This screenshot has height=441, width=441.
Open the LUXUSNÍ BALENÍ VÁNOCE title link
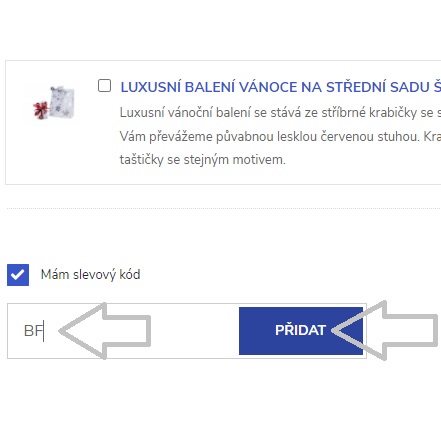pos(280,87)
